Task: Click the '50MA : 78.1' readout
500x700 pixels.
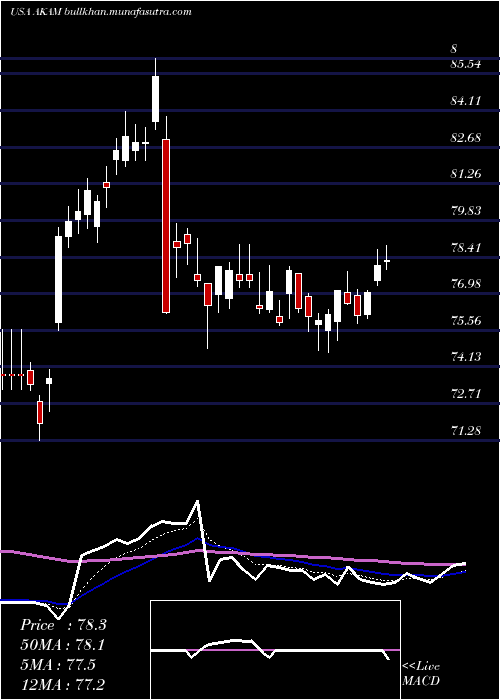Action: click(63, 645)
